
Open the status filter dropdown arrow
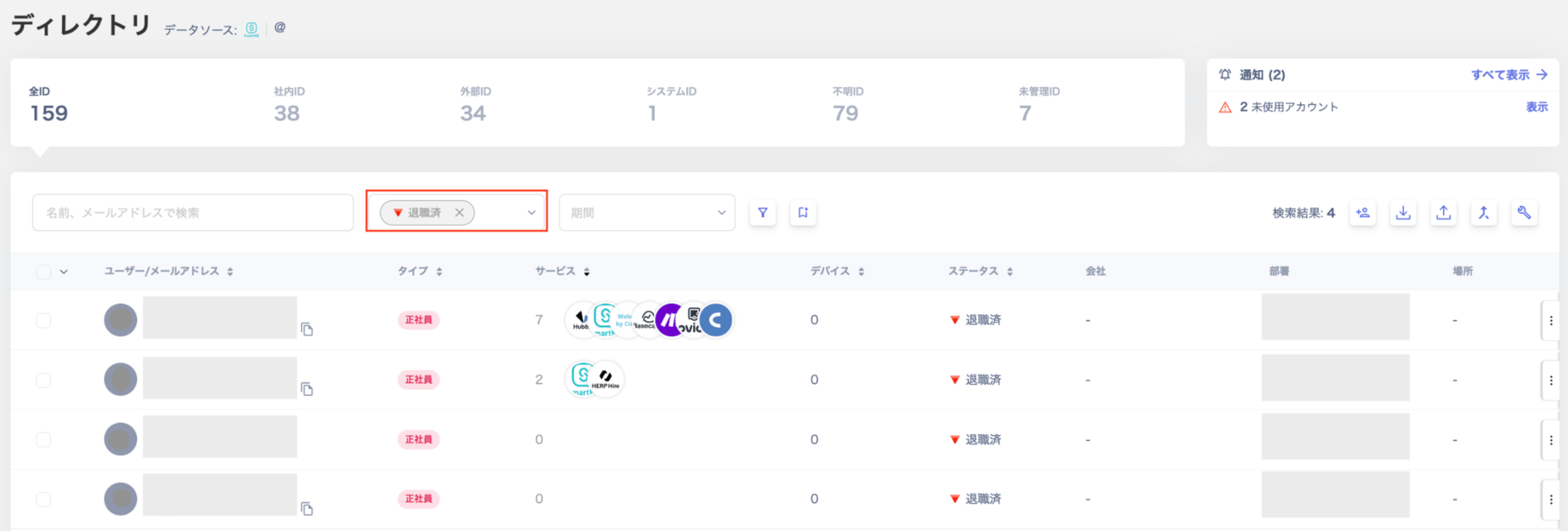(531, 213)
